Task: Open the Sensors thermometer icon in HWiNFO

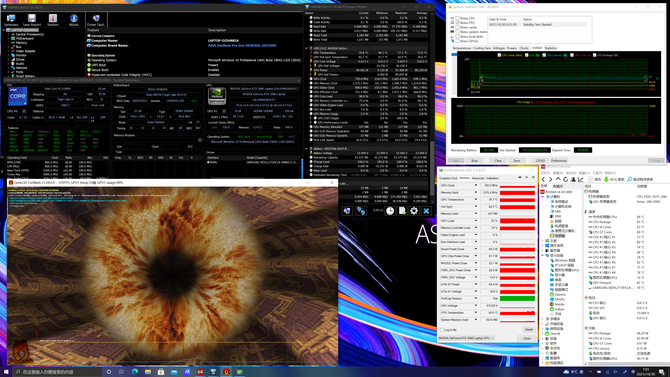Action: (x=53, y=20)
